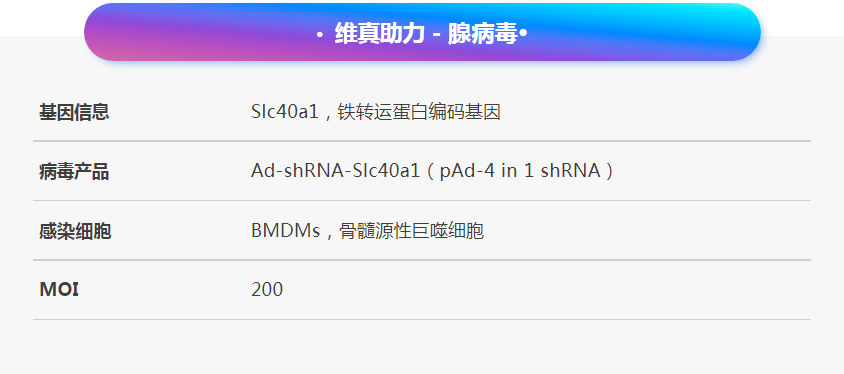Screen dimensions: 844x374
Task: Click the MOI value 200
Action: pos(267,290)
